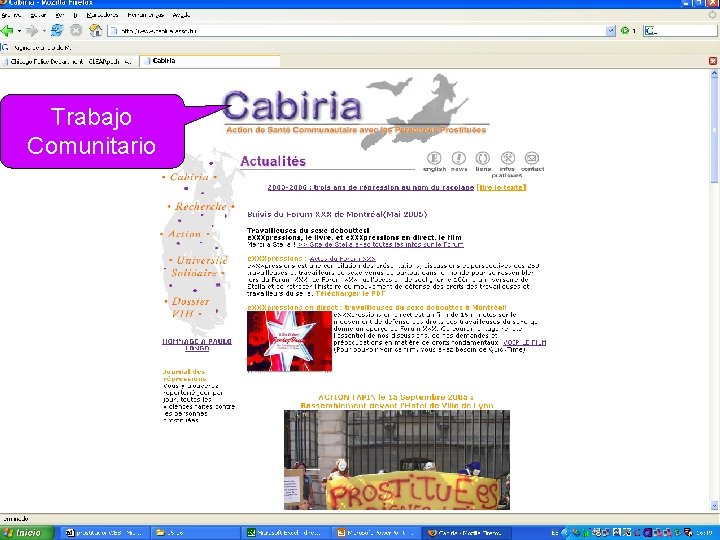Click the VOIR LE FILM link

pyautogui.click(x=524, y=343)
